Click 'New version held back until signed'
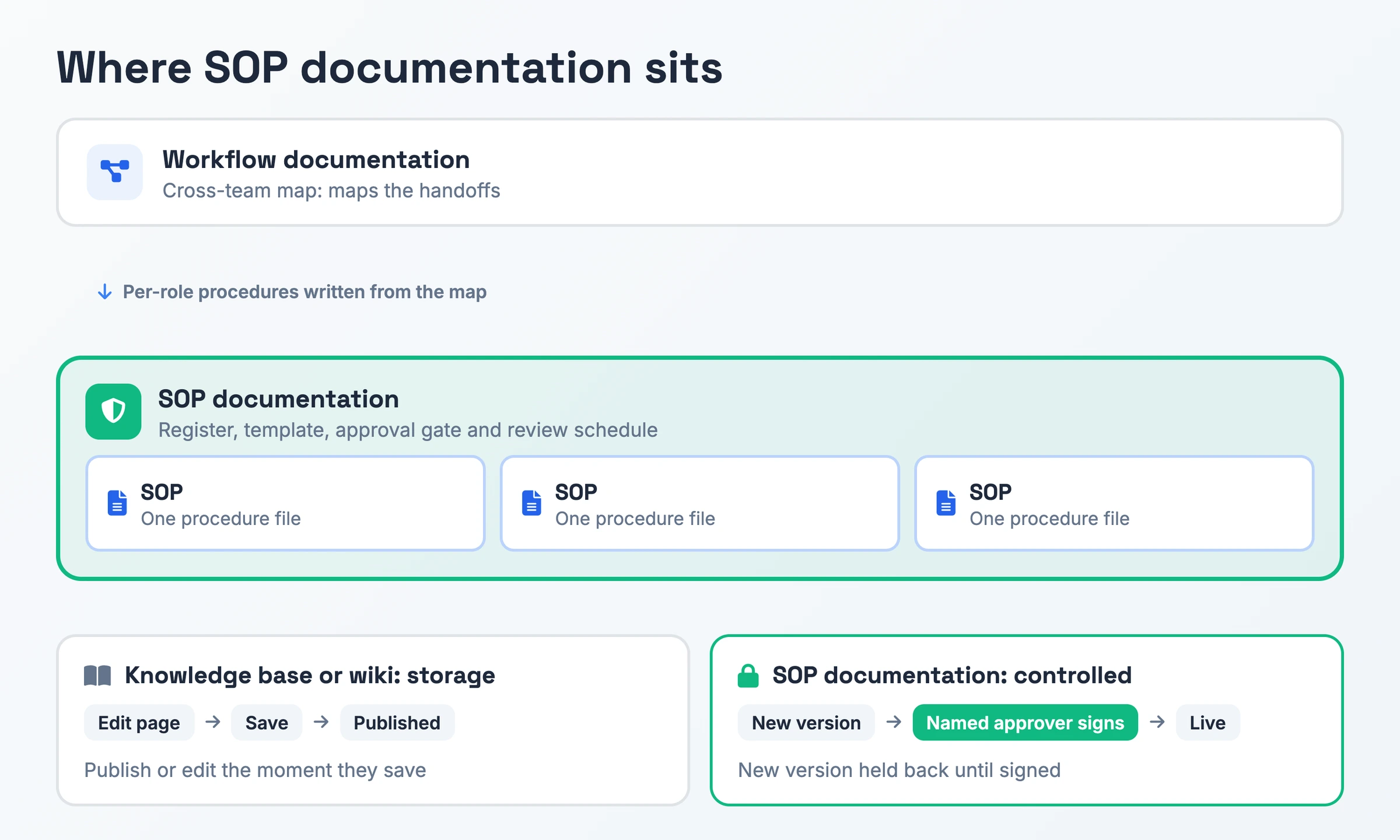Viewport: 1400px width, 840px height. click(899, 770)
